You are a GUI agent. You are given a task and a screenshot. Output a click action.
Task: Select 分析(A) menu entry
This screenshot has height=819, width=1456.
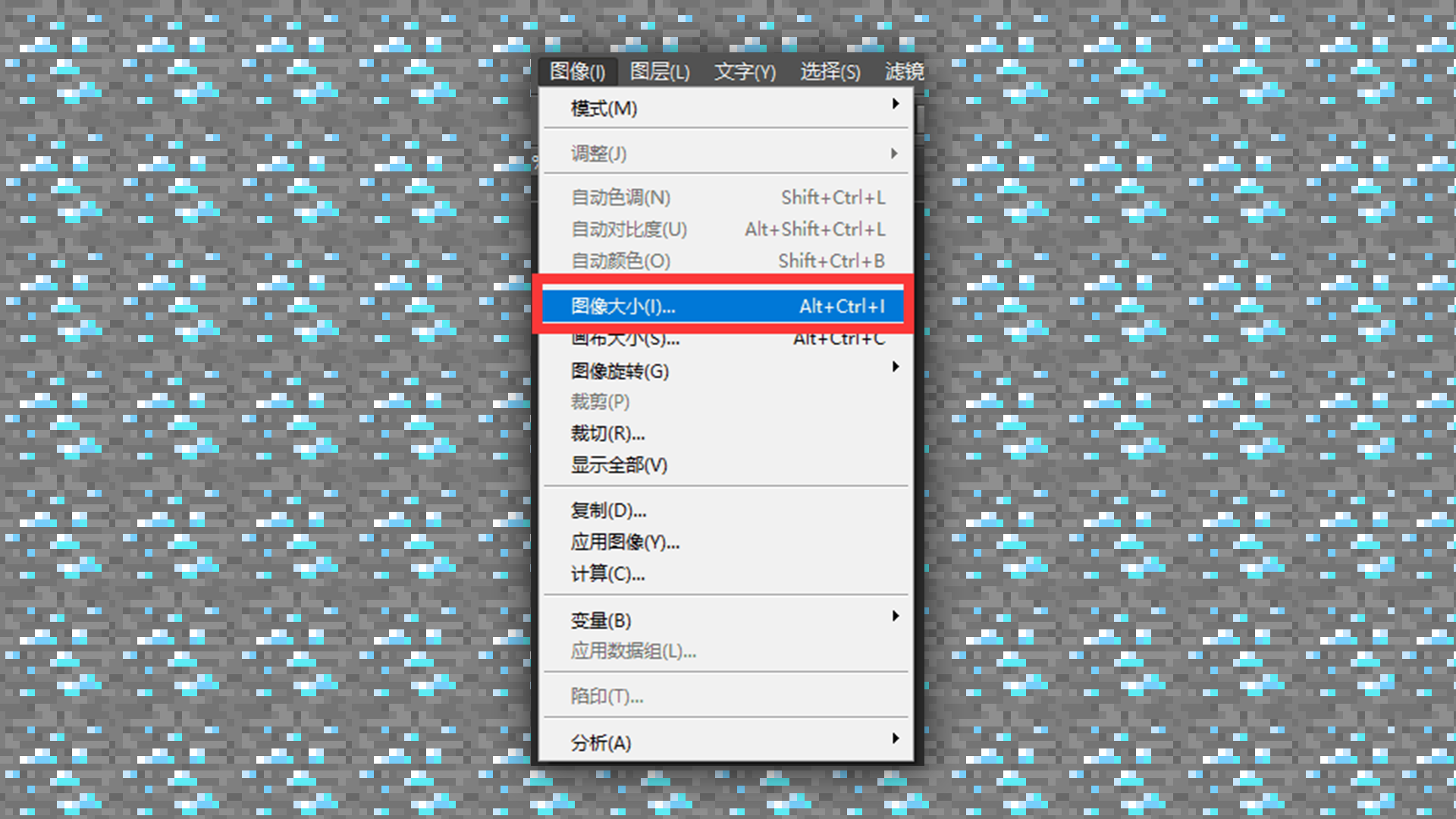click(x=723, y=743)
